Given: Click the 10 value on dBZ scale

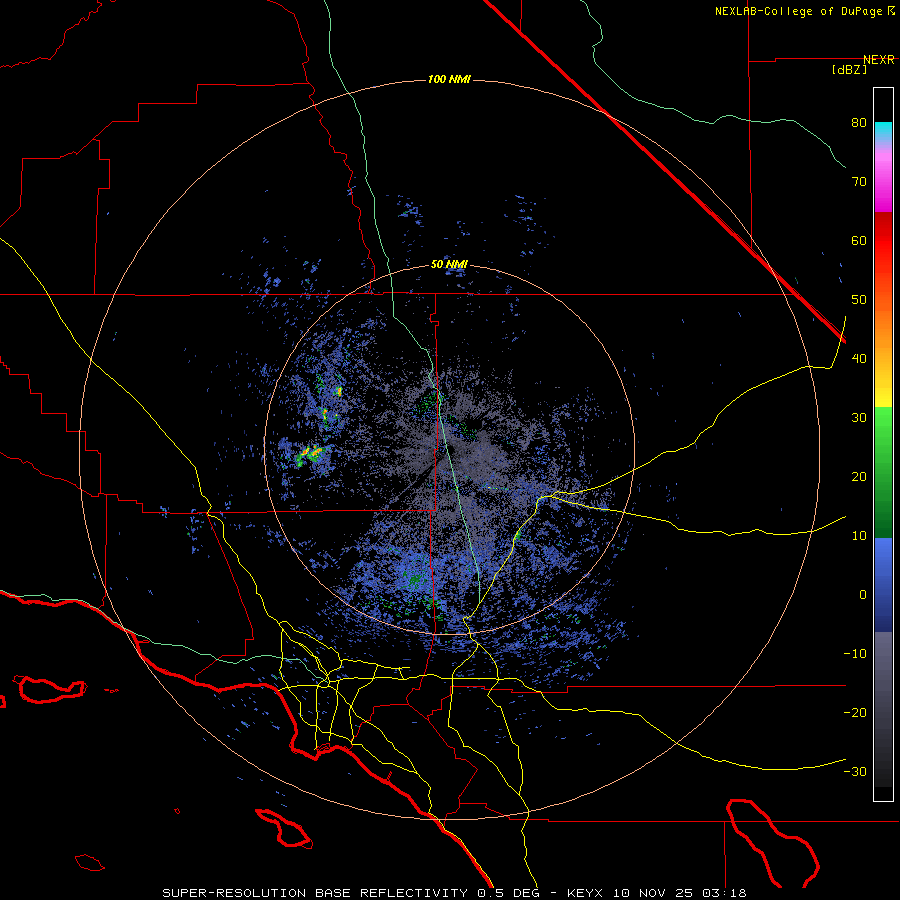Looking at the screenshot, I should point(859,536).
